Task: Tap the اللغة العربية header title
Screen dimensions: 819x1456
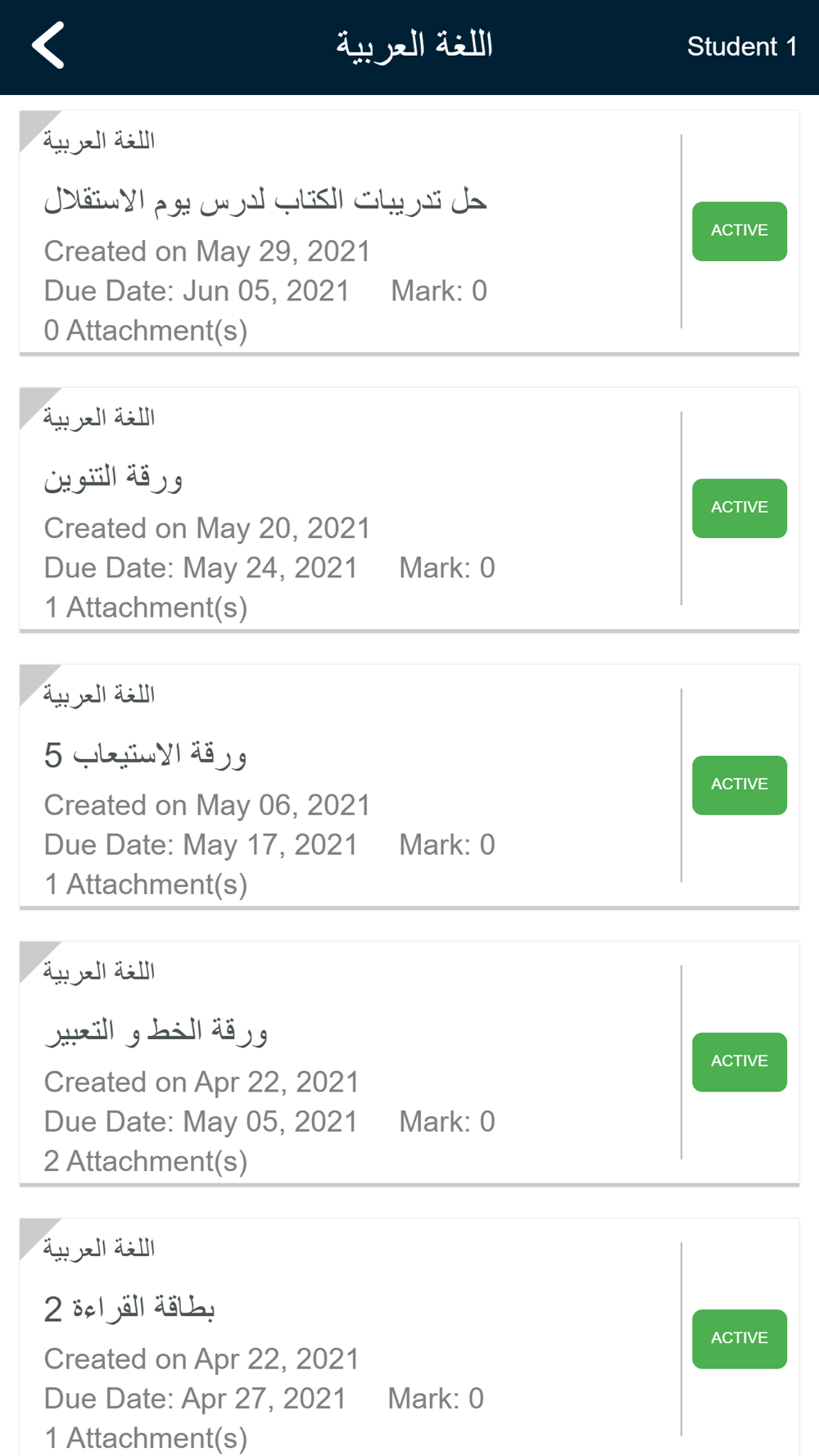Action: pos(414,46)
